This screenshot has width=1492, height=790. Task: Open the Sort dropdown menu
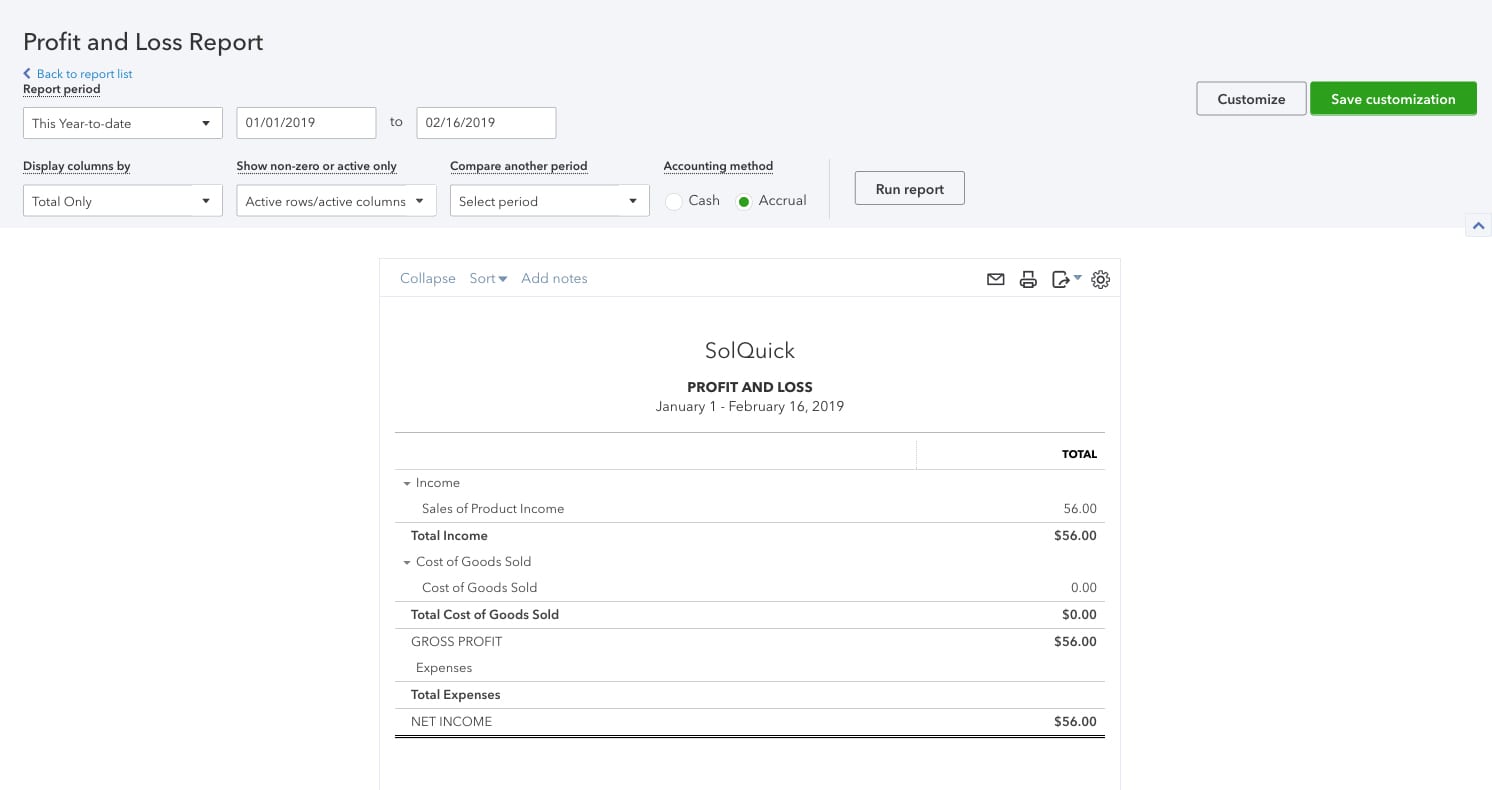(x=488, y=279)
